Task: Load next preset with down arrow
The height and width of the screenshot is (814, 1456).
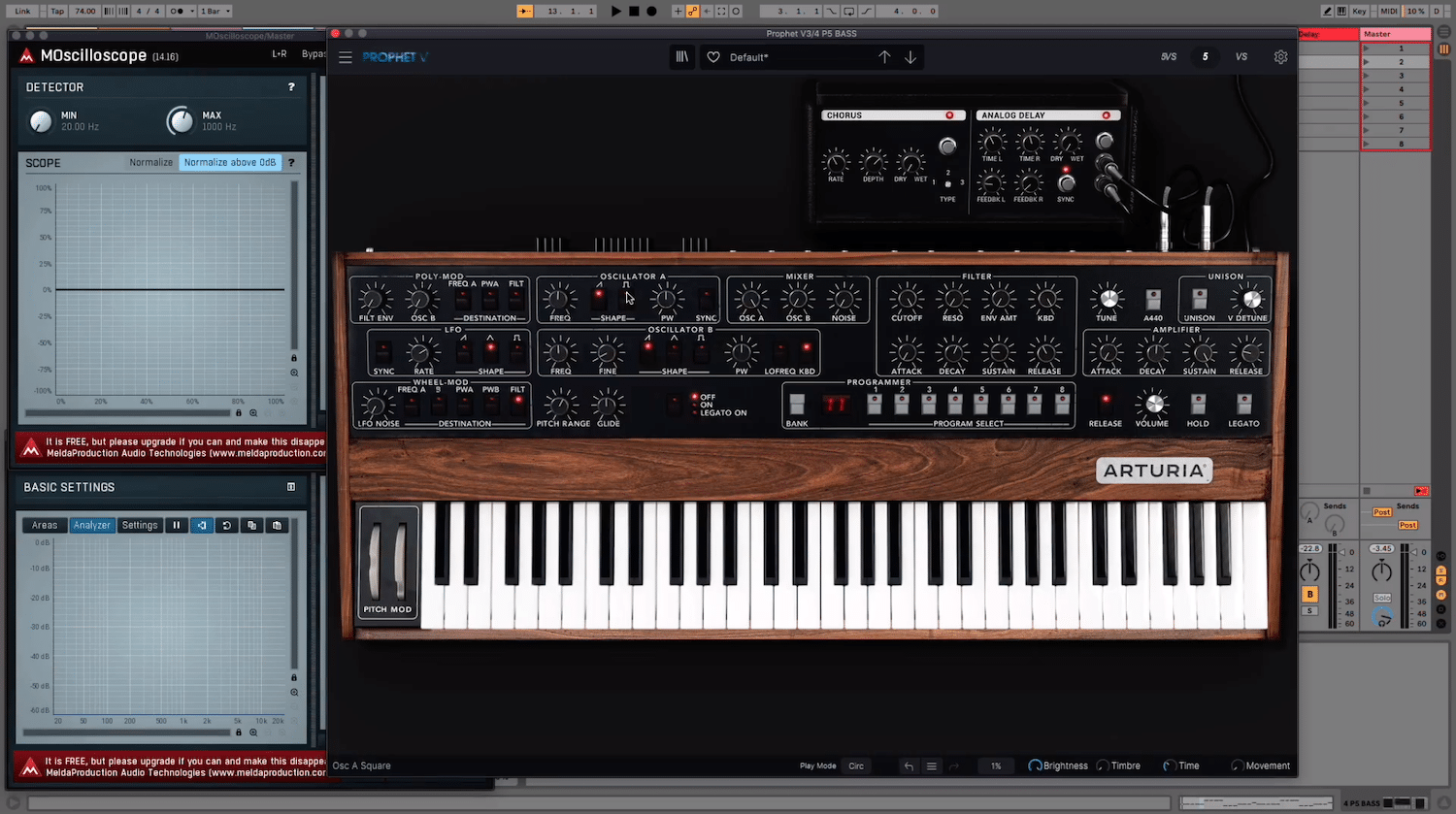Action: (910, 57)
